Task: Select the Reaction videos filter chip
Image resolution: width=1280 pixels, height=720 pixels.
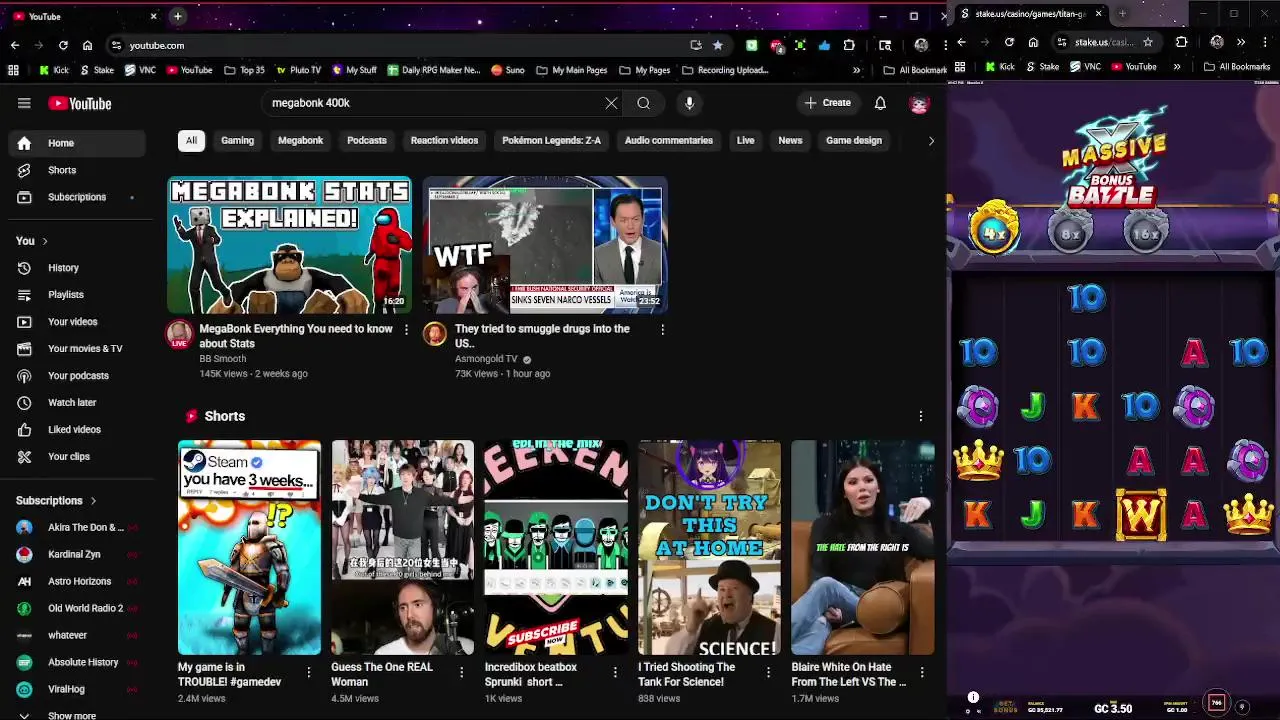Action: (444, 141)
